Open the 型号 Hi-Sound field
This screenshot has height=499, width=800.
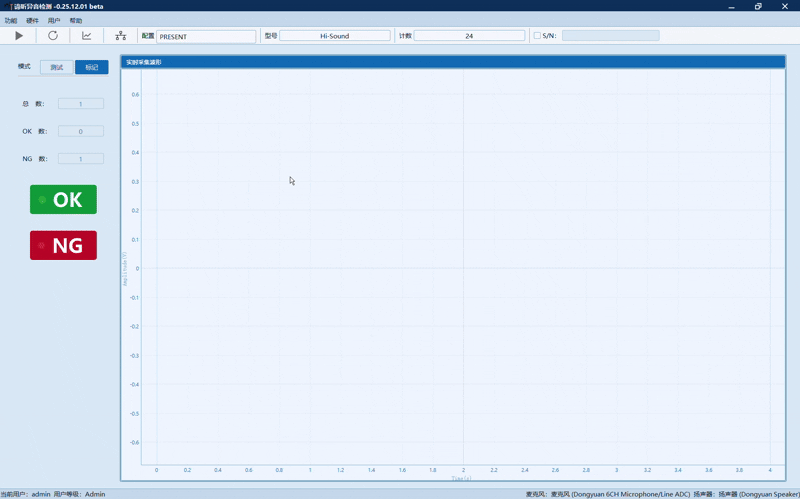pyautogui.click(x=335, y=36)
